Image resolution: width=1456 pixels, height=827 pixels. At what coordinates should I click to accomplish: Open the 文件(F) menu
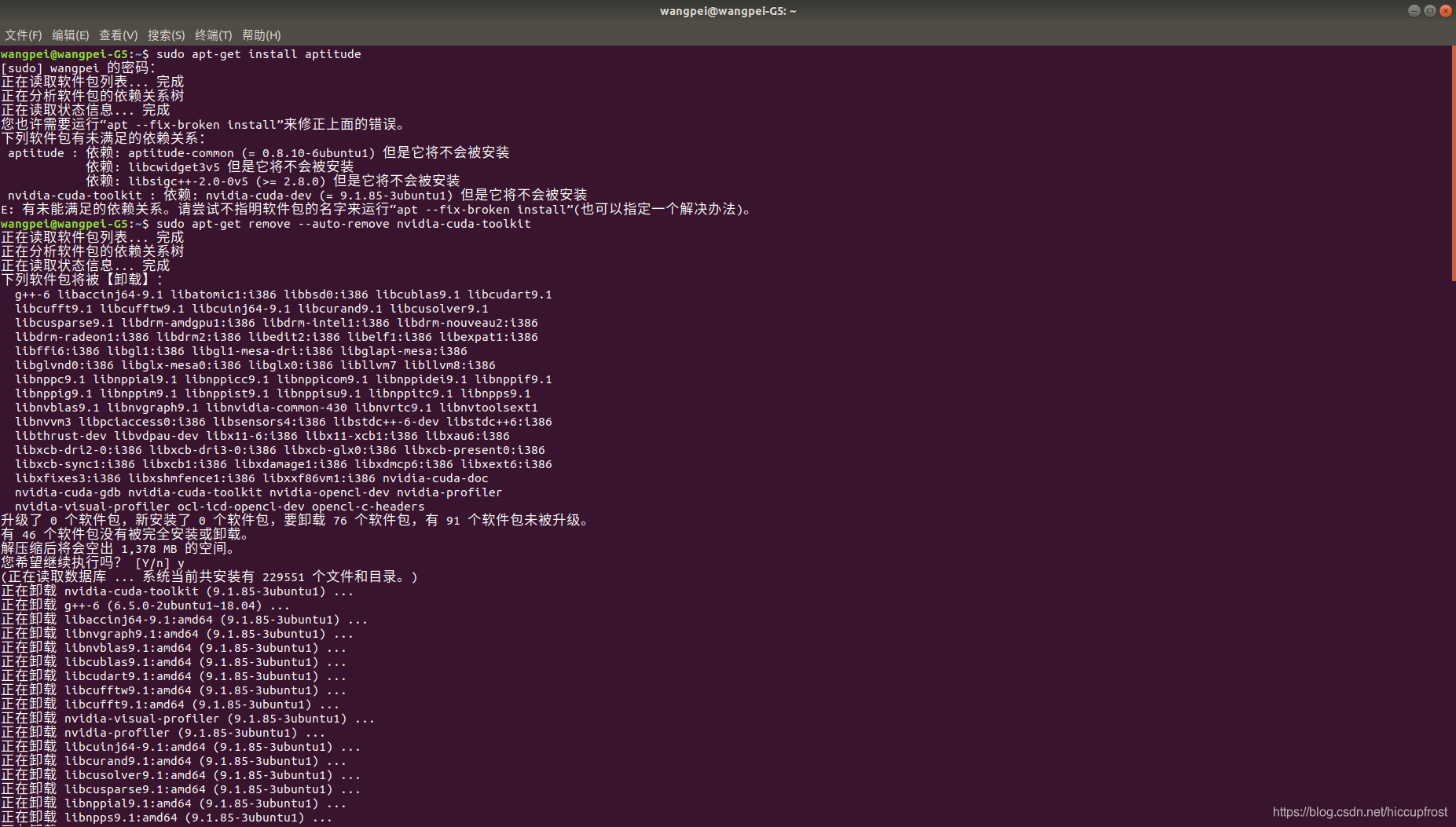pyautogui.click(x=23, y=35)
